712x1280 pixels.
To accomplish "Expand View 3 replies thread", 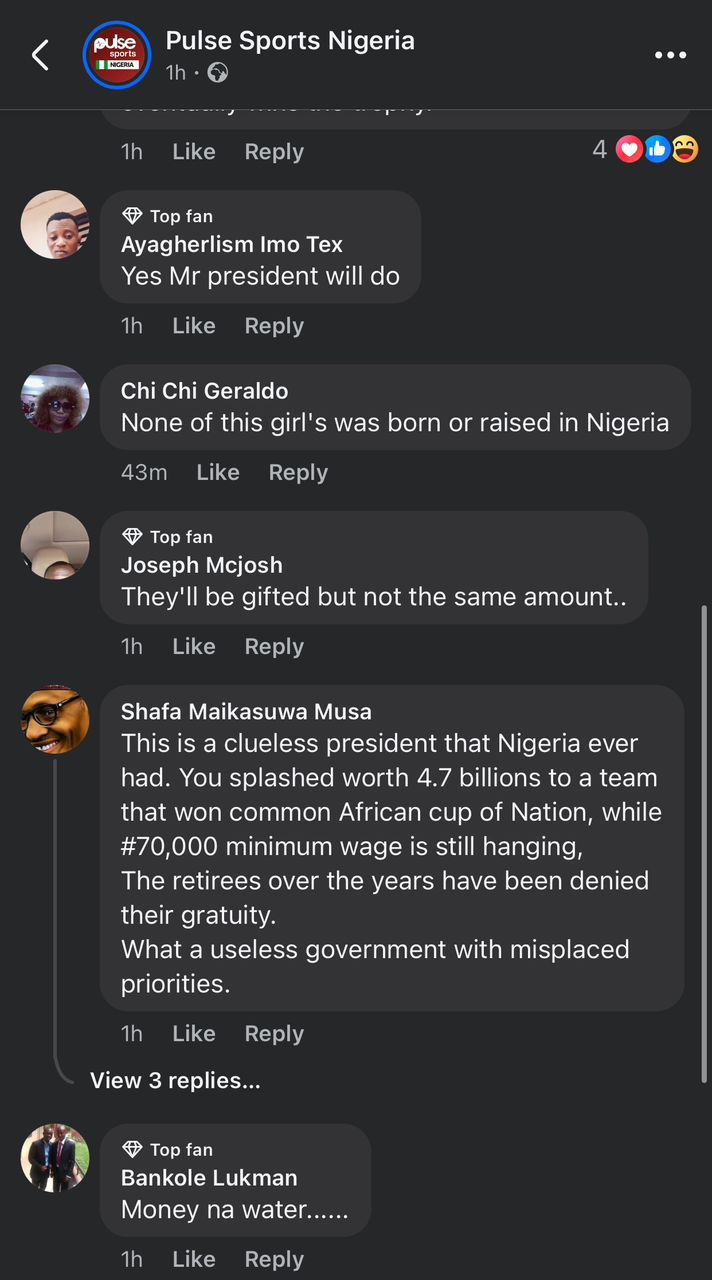I will pos(175,1080).
